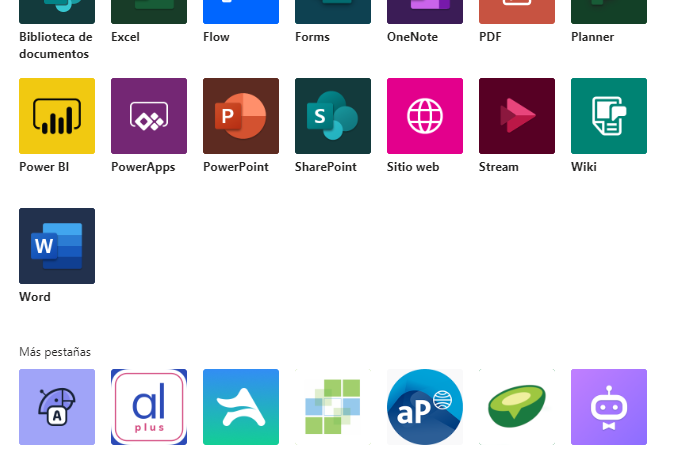Pick the teal wave-shaped A app icon
Screen dimensions: 676x450
click(x=241, y=407)
